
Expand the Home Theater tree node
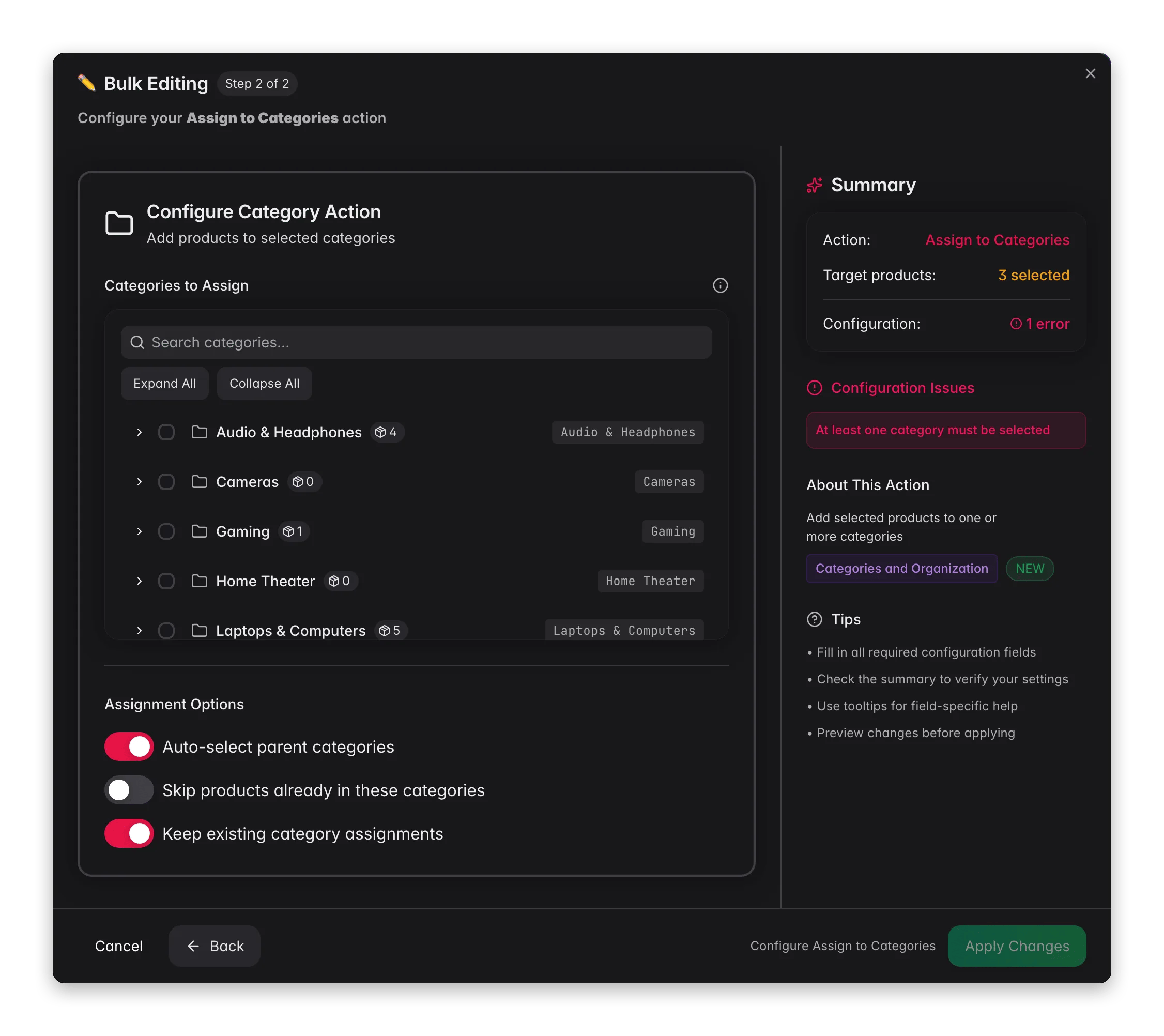click(x=139, y=581)
